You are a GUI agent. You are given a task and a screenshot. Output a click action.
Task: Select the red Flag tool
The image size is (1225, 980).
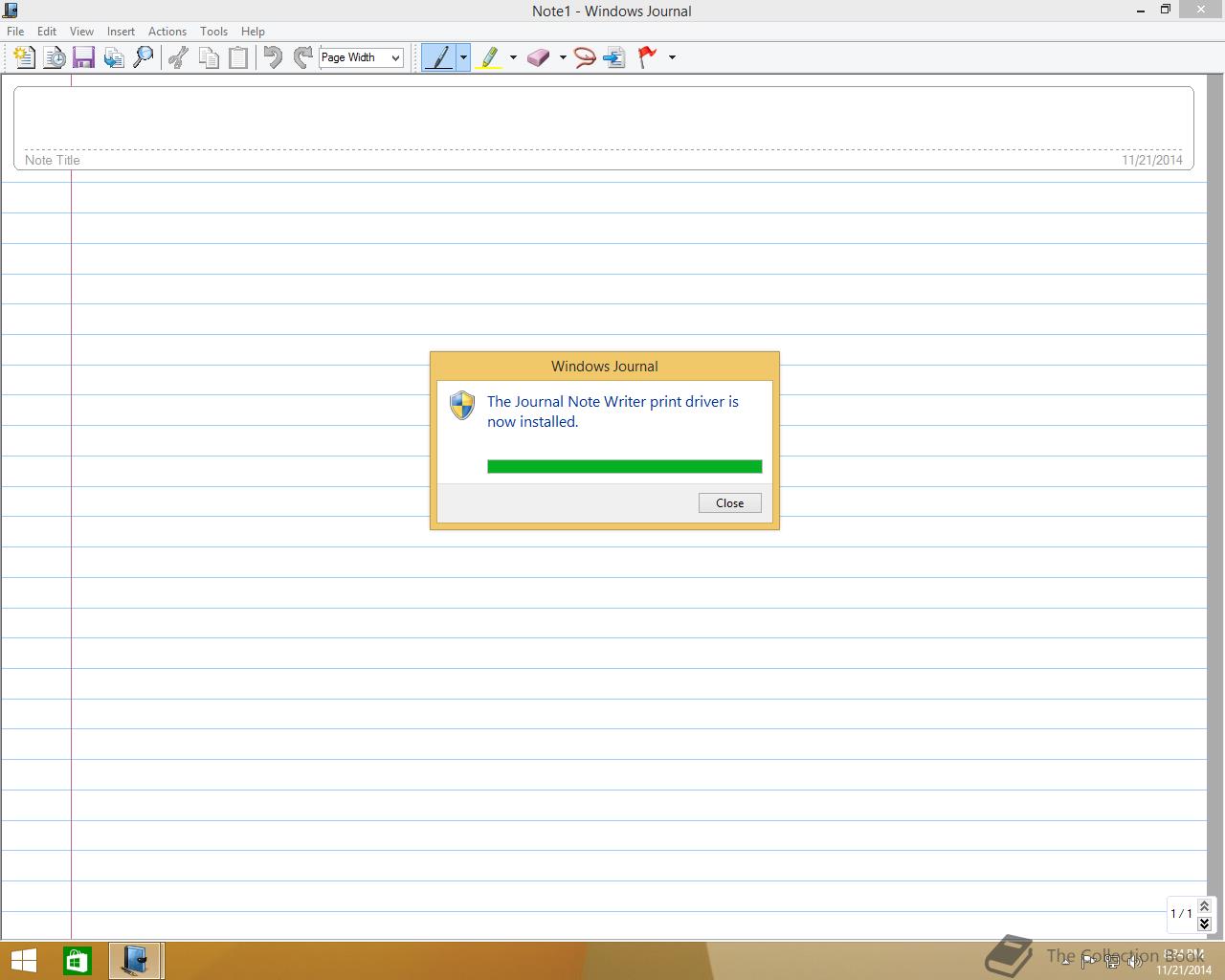pyautogui.click(x=648, y=57)
